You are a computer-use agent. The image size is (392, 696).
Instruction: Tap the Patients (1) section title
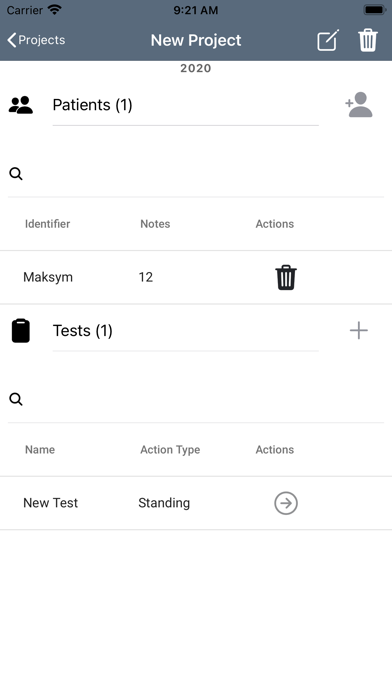coord(92,105)
